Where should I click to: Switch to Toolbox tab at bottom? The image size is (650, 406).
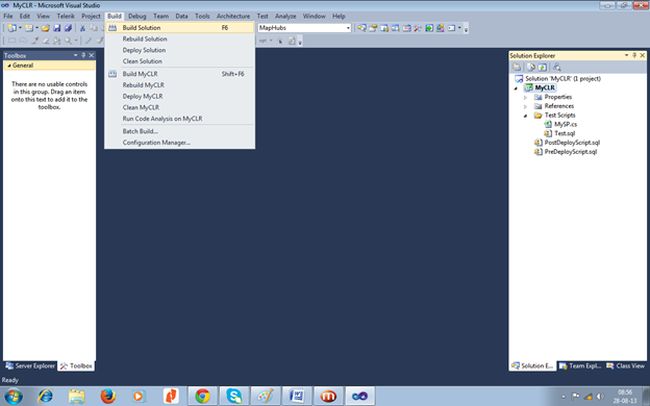coord(76,366)
